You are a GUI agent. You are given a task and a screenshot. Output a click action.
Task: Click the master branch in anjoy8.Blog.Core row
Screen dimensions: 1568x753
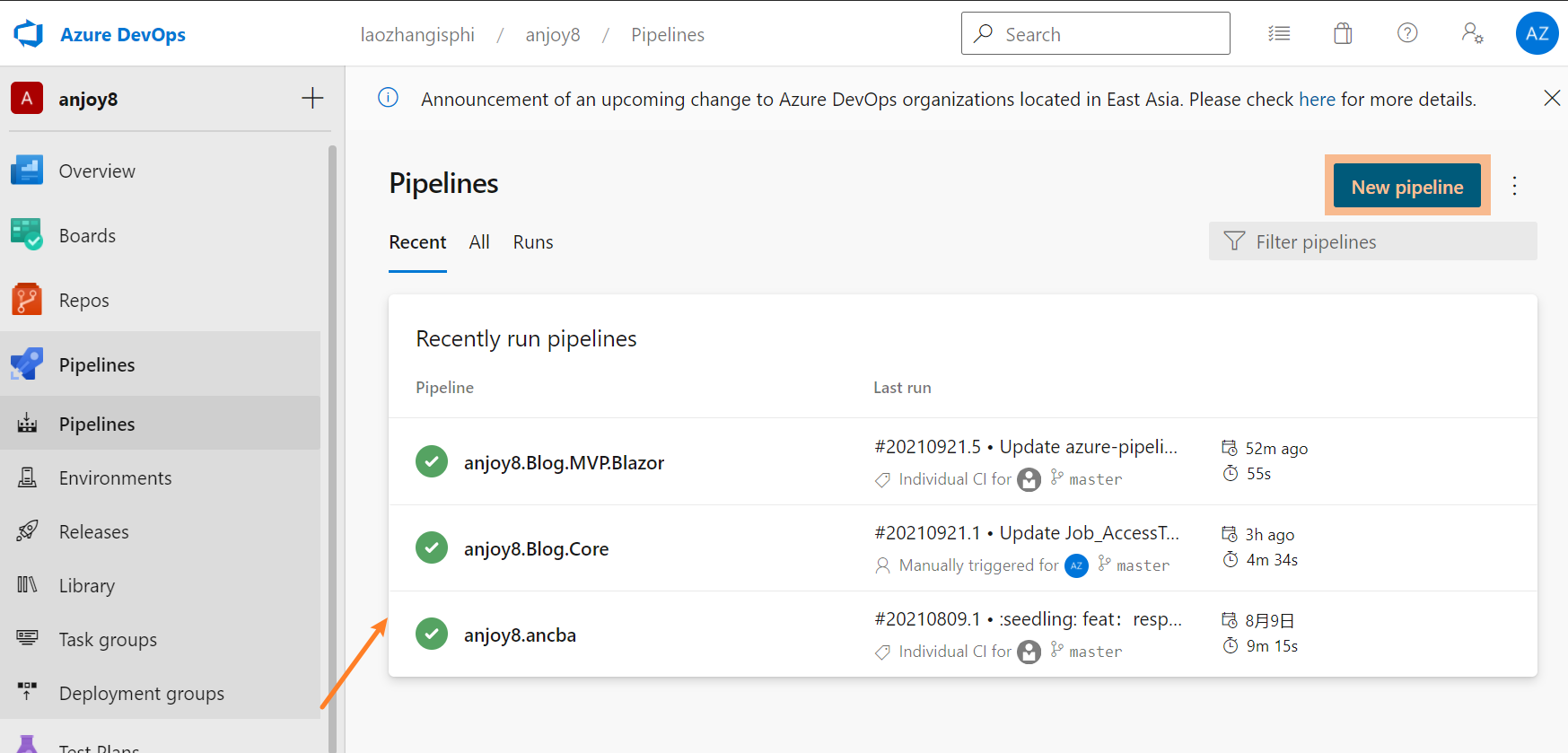1143,565
